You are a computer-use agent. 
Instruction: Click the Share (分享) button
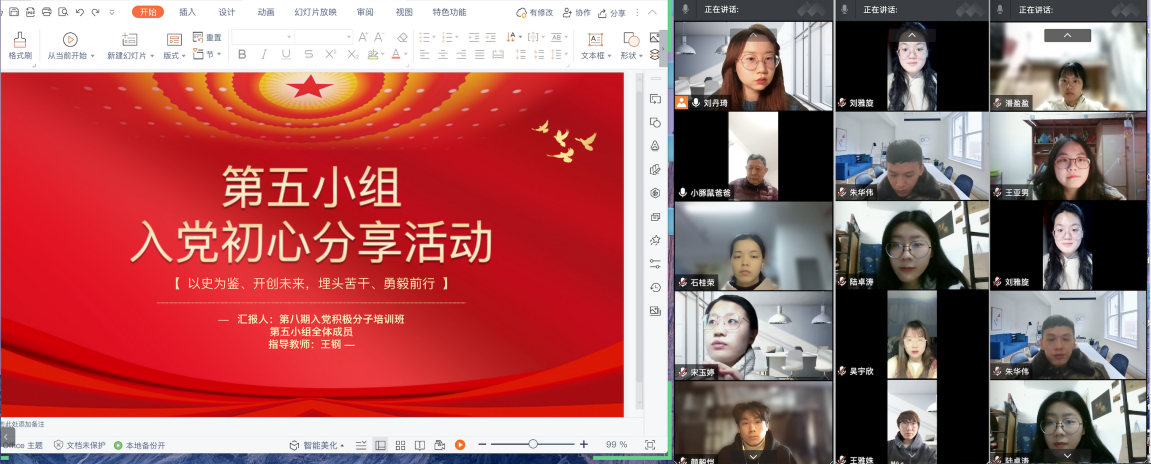click(x=612, y=12)
